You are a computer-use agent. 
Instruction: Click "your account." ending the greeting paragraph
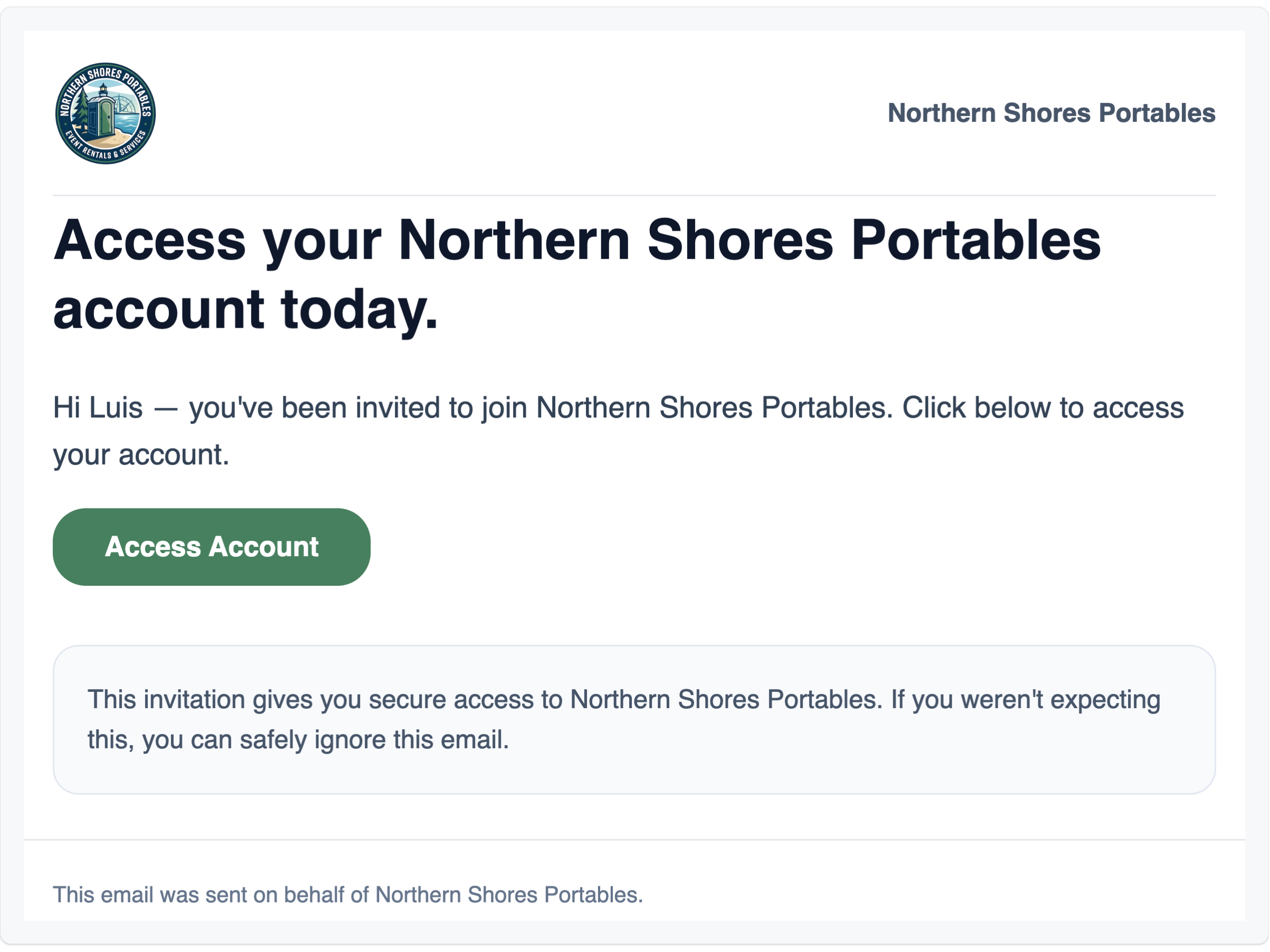140,455
